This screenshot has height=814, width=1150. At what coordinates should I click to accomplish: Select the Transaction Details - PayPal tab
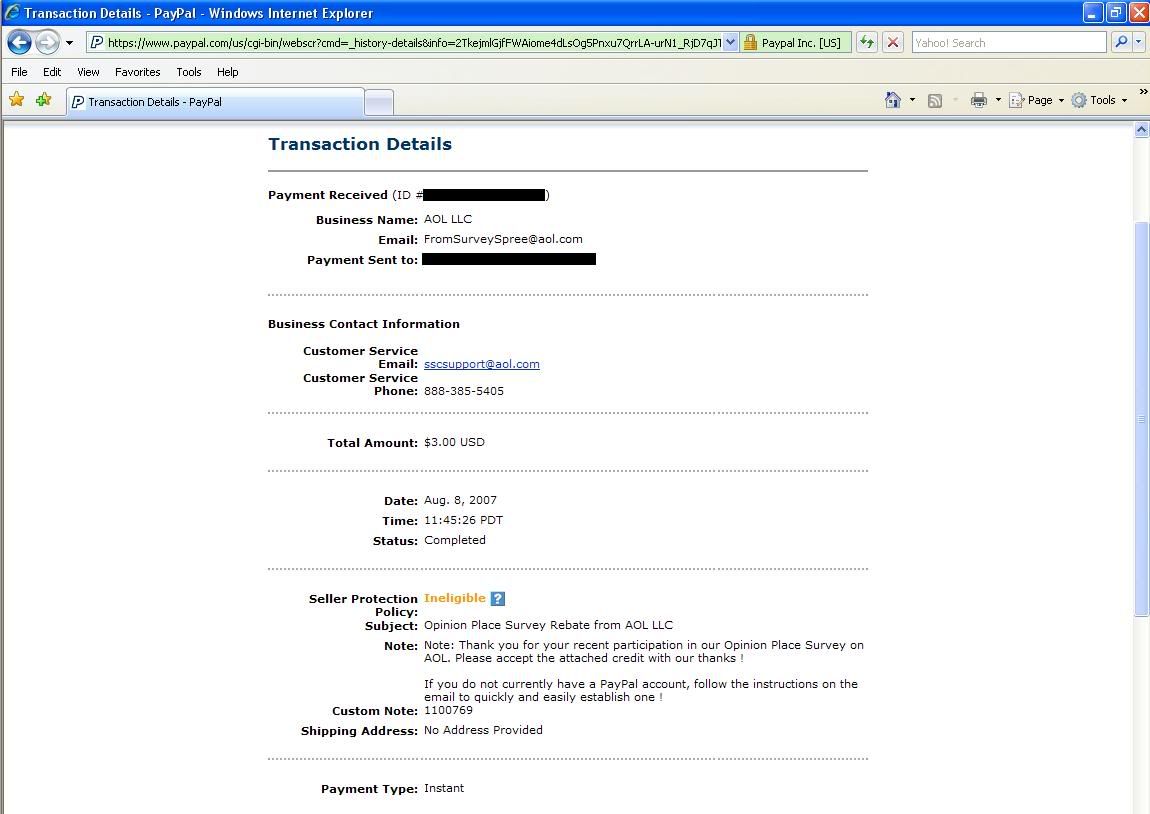[x=215, y=102]
